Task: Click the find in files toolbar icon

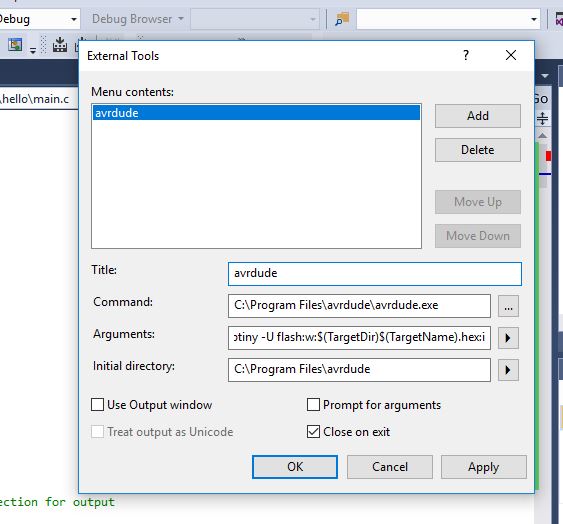Action: coord(342,19)
